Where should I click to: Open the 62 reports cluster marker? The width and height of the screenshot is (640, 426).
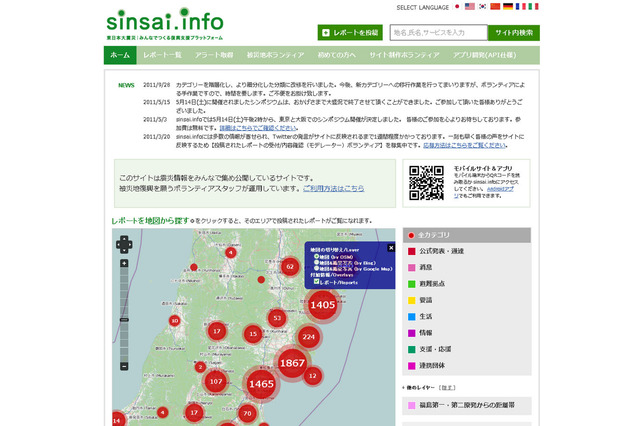[x=290, y=266]
